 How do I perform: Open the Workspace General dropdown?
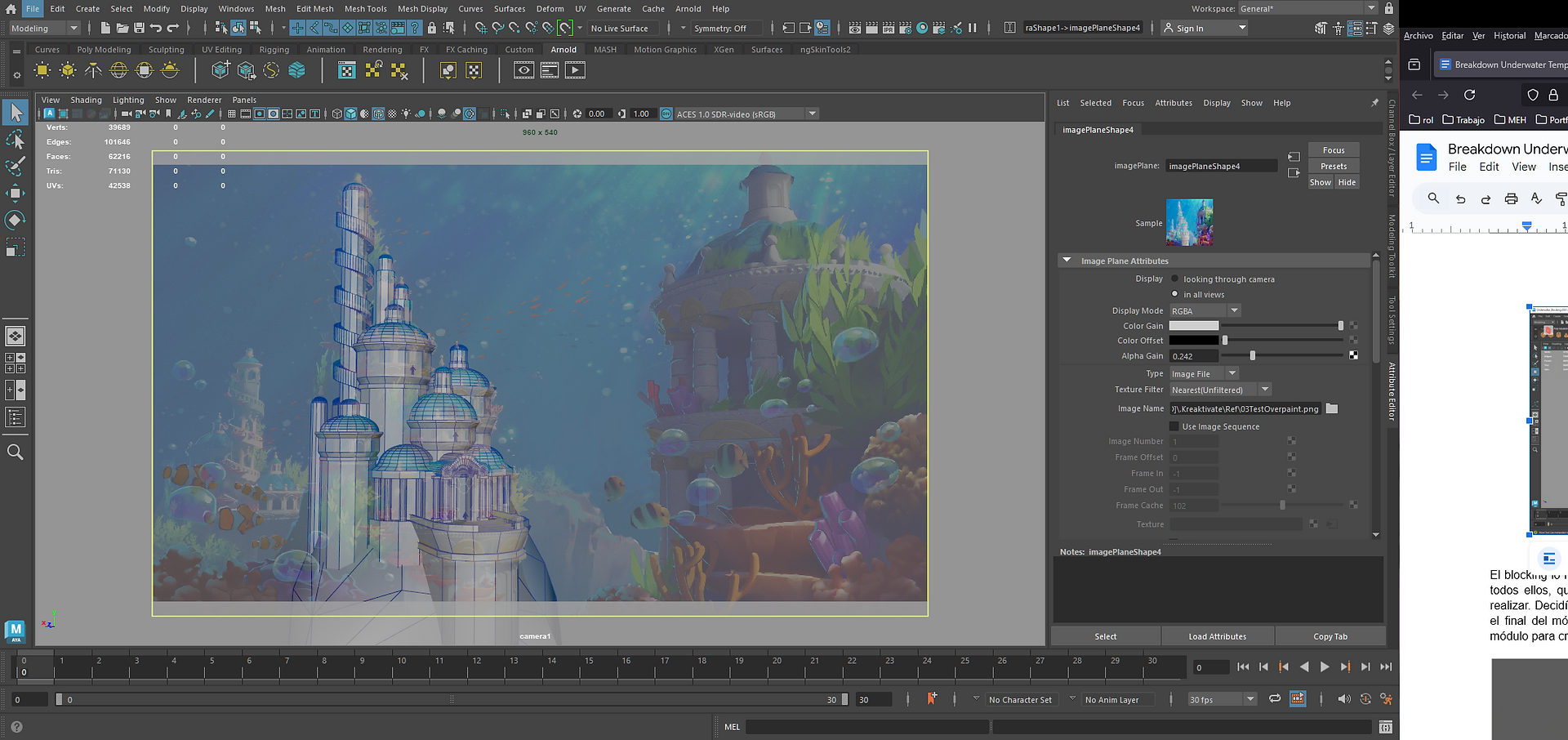(1307, 8)
